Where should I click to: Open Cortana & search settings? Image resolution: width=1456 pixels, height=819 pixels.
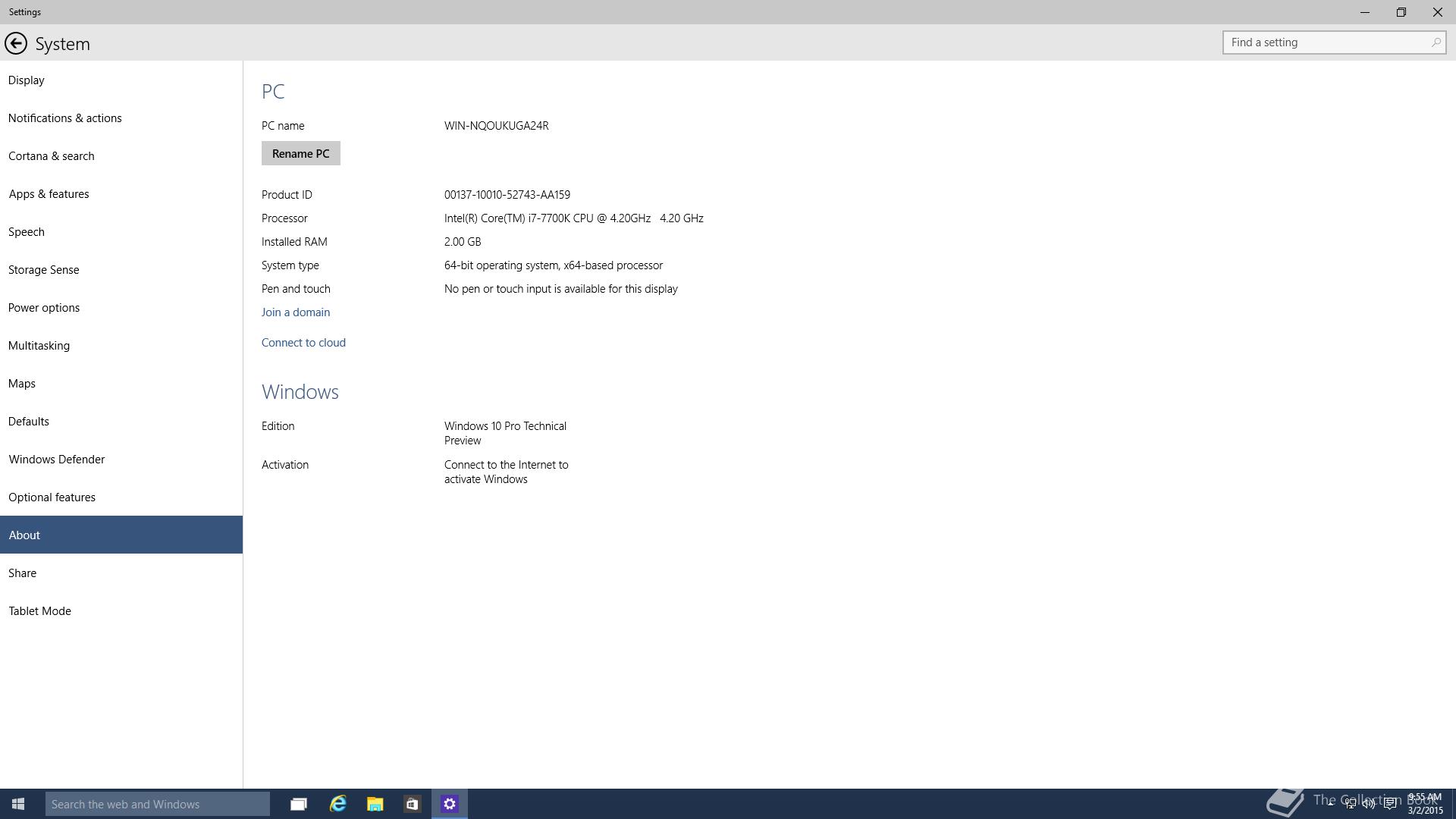point(121,155)
